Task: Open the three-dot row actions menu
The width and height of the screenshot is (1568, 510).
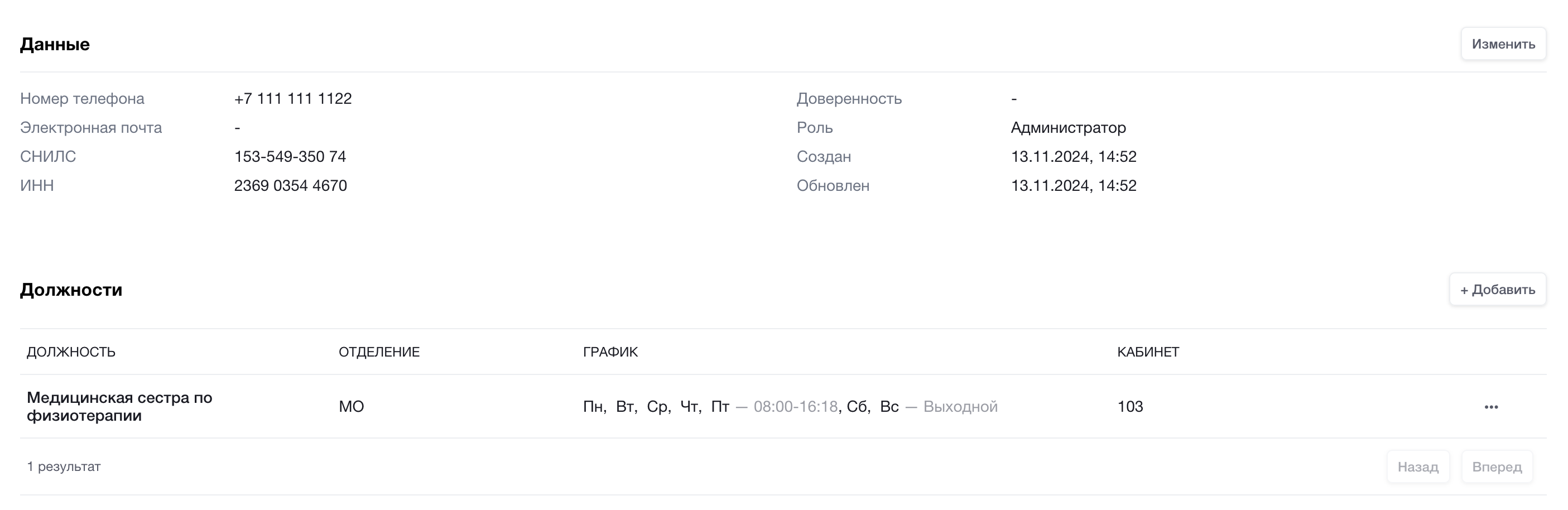Action: click(x=1490, y=407)
